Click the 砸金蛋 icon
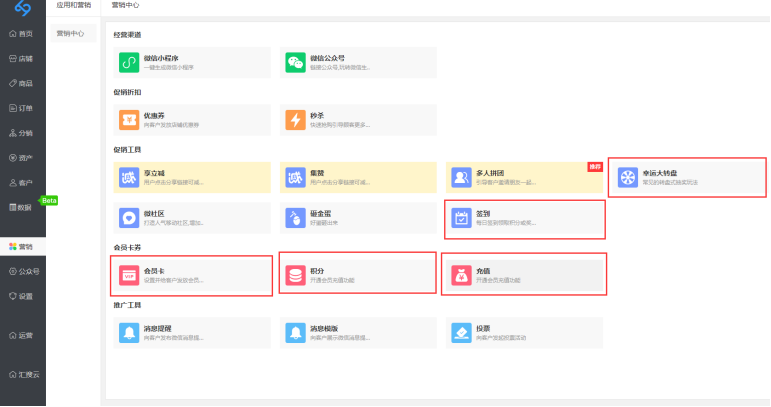This screenshot has width=771, height=407. (x=295, y=217)
